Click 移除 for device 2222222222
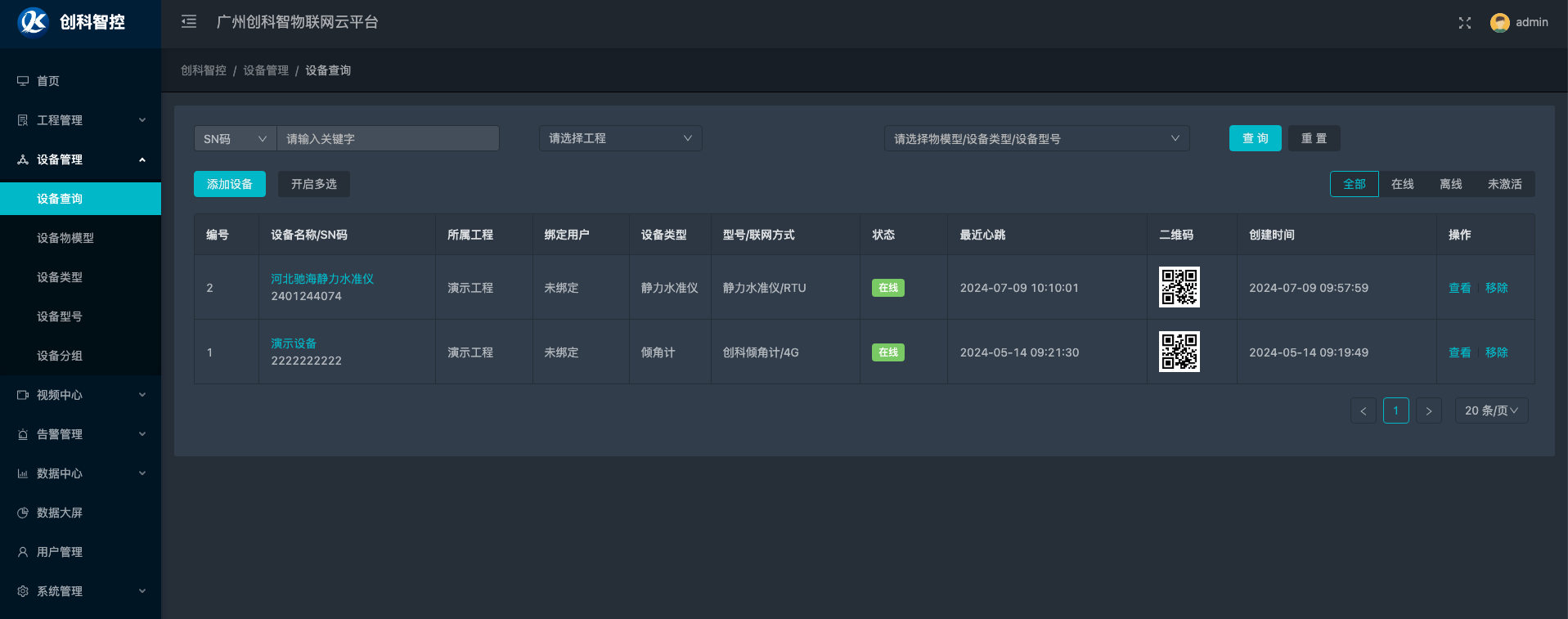The width and height of the screenshot is (1568, 619). [1497, 352]
